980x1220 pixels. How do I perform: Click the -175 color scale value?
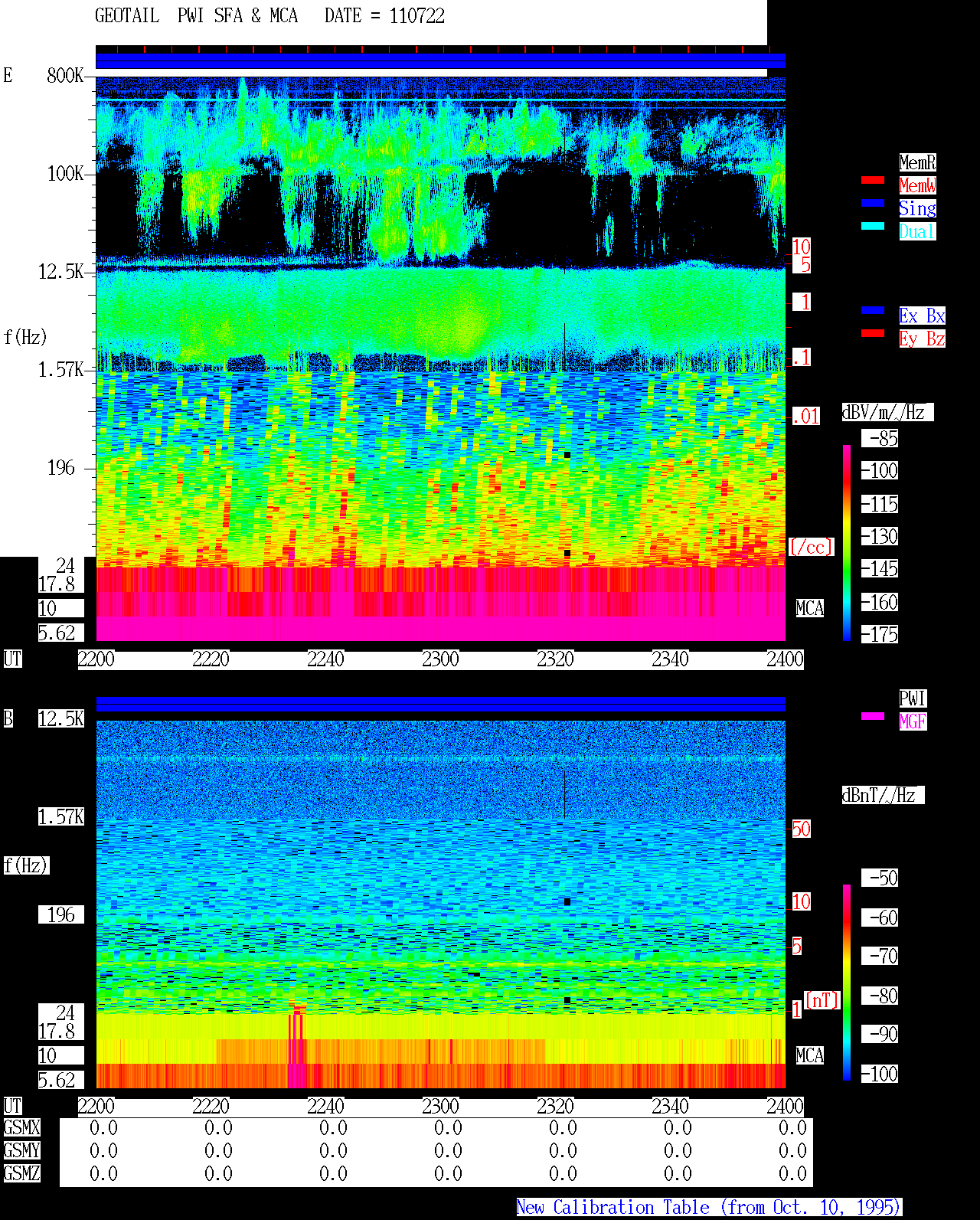[880, 634]
